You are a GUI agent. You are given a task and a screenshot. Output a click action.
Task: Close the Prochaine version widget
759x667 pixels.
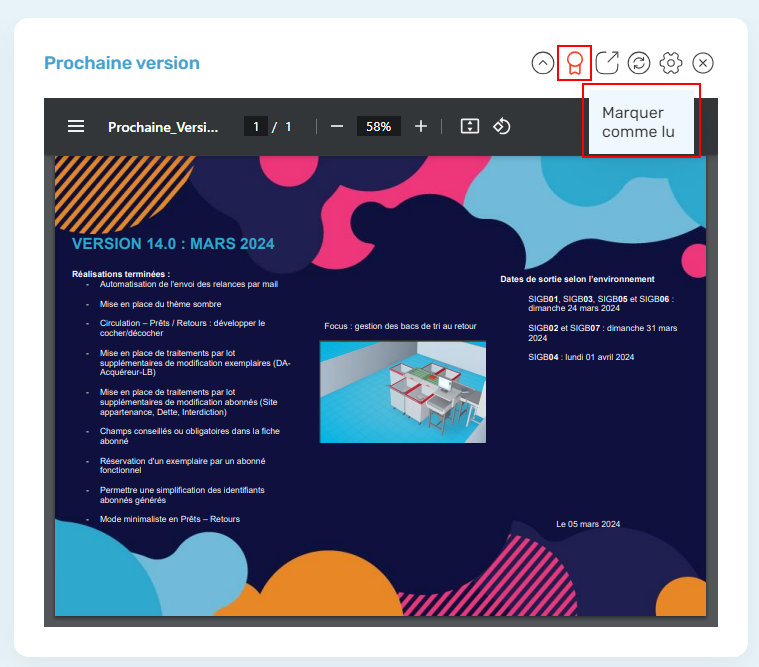pos(703,63)
